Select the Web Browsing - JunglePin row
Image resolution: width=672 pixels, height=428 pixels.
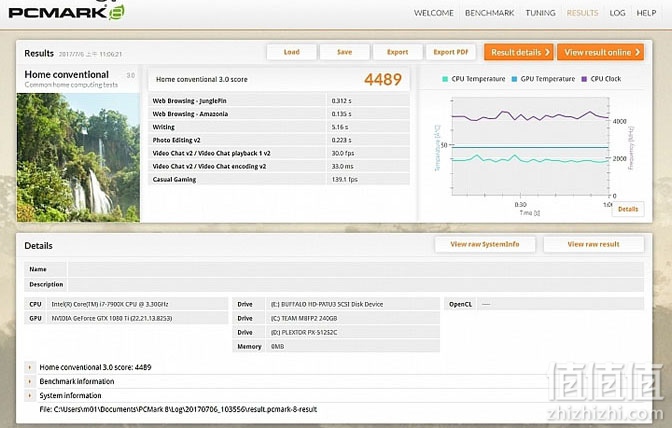point(279,101)
